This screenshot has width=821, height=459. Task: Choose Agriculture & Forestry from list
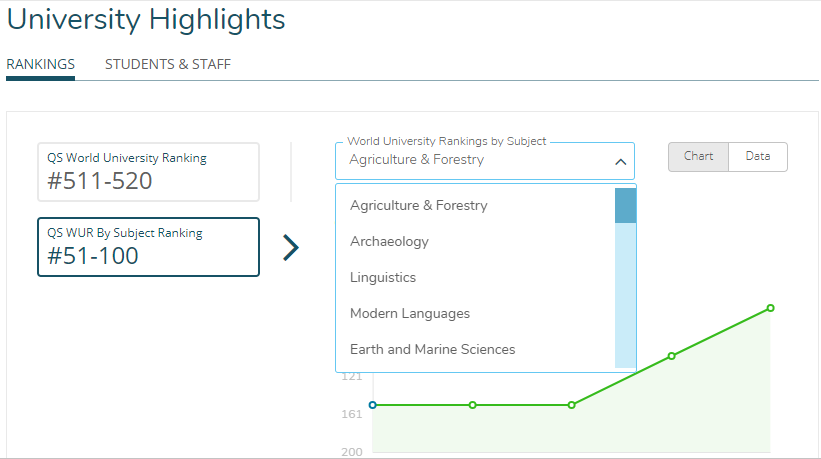419,205
